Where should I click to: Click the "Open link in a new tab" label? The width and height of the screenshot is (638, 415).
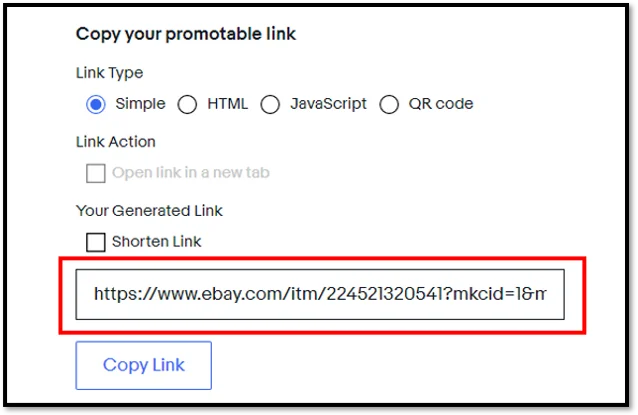click(x=190, y=173)
